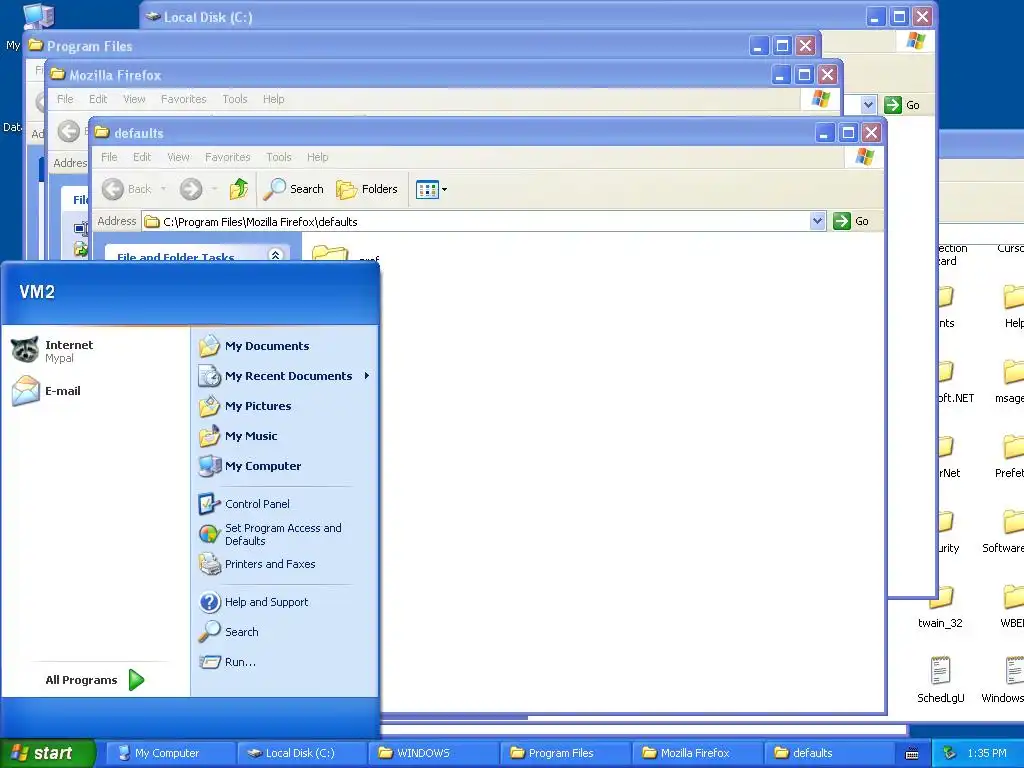Open Edit menu in defaults window
The image size is (1024, 768).
click(142, 157)
